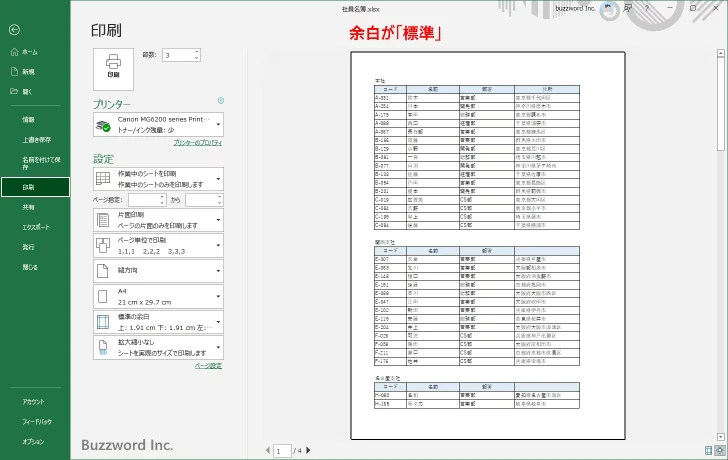Open 片面印刷 duplex dropdown
The image size is (728, 460).
(158, 220)
